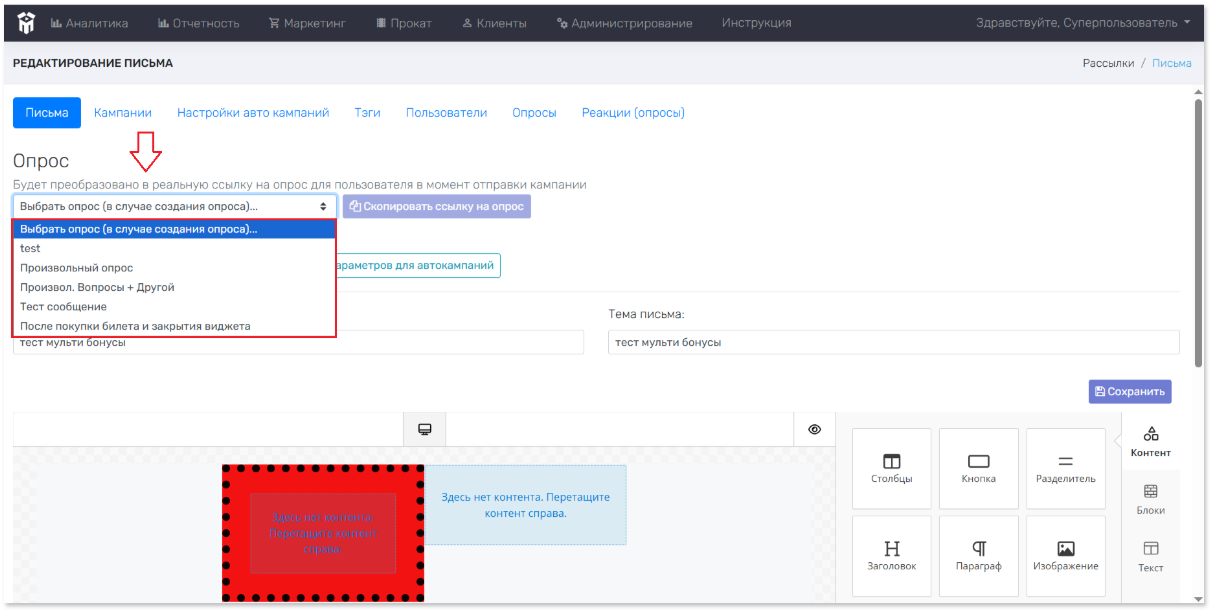Switch to the Кампании tab
Screen dimensions: 1210x610
(123, 113)
